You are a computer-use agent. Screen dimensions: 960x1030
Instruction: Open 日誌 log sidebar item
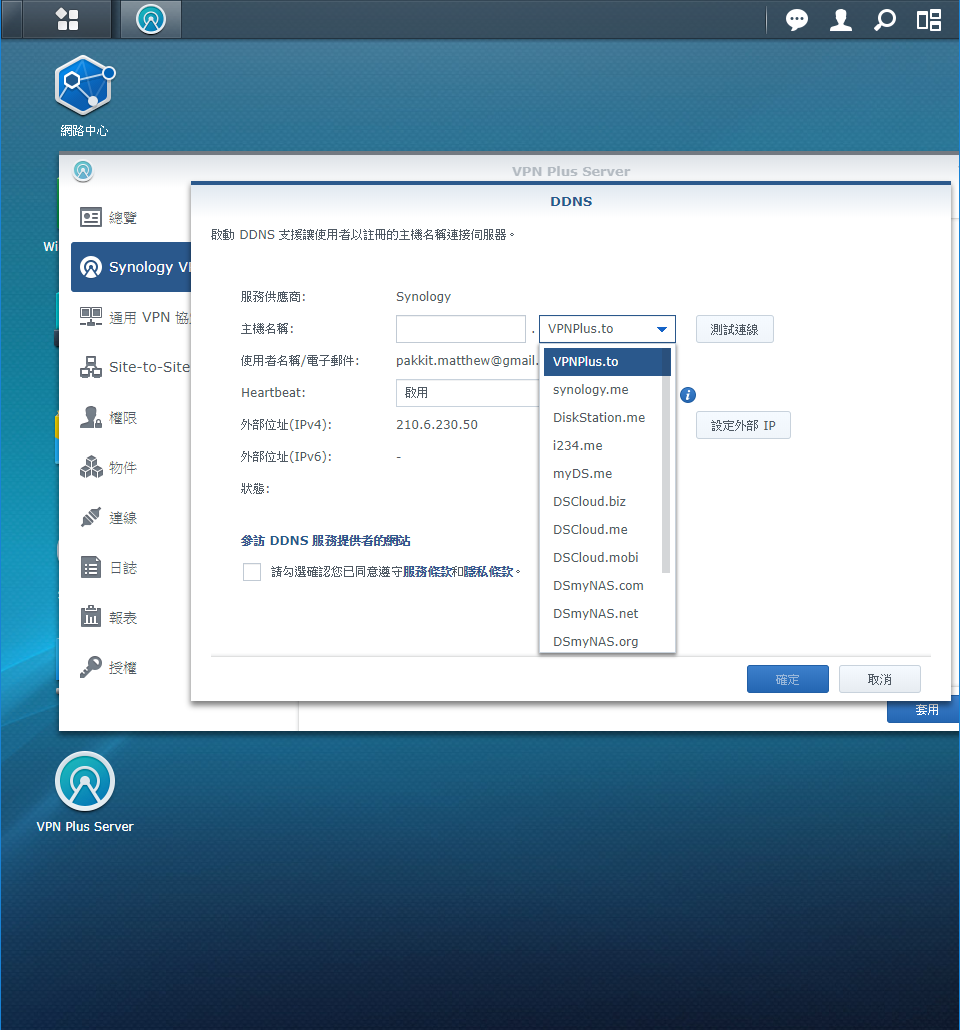click(x=131, y=568)
